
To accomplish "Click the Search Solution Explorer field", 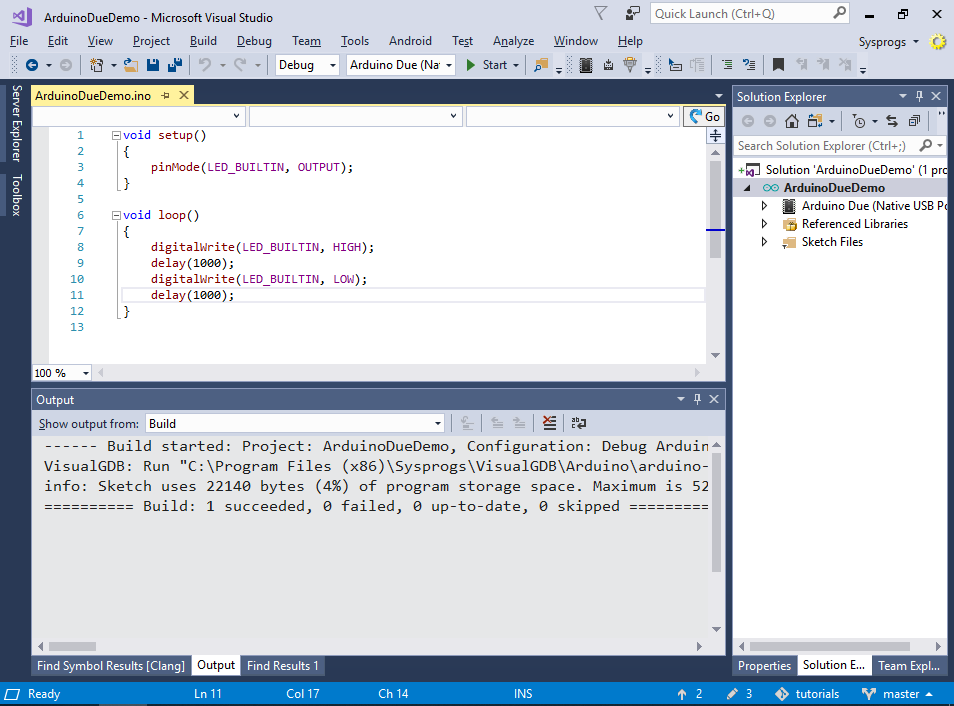I will click(840, 145).
